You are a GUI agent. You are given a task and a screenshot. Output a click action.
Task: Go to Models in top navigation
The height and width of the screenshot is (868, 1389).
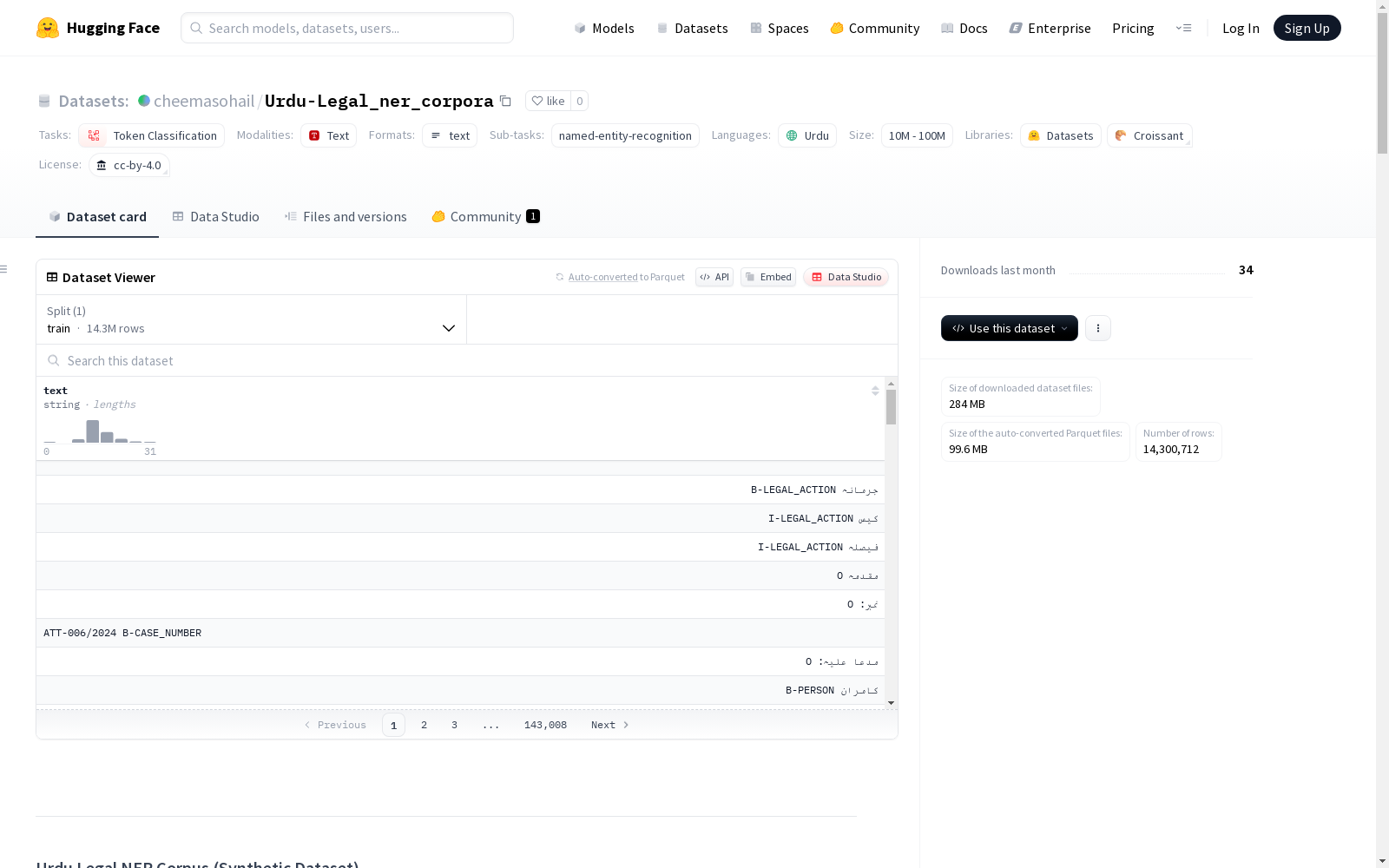click(x=604, y=28)
